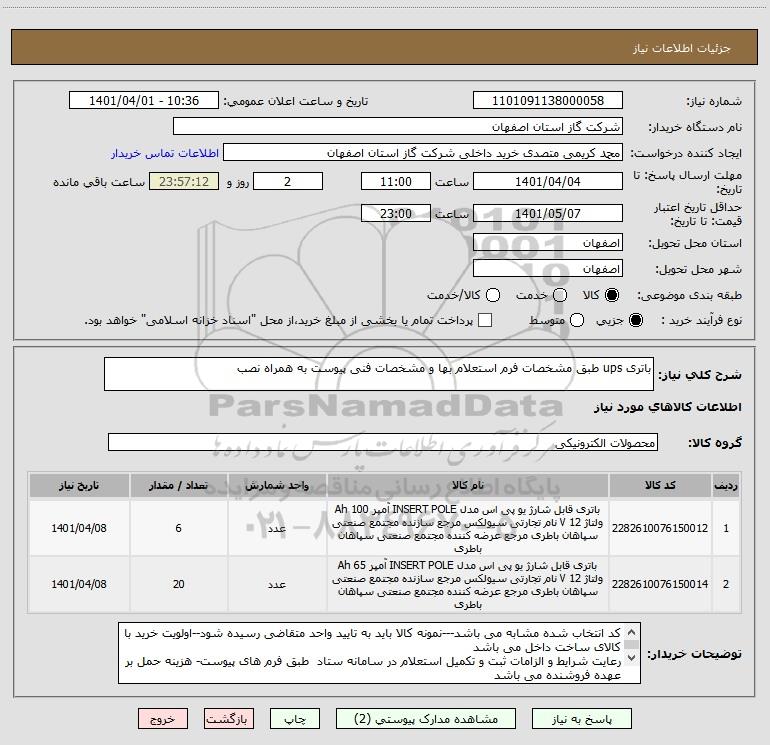The height and width of the screenshot is (745, 770).
Task: Click the کد کالا column header
Action: 660,485
